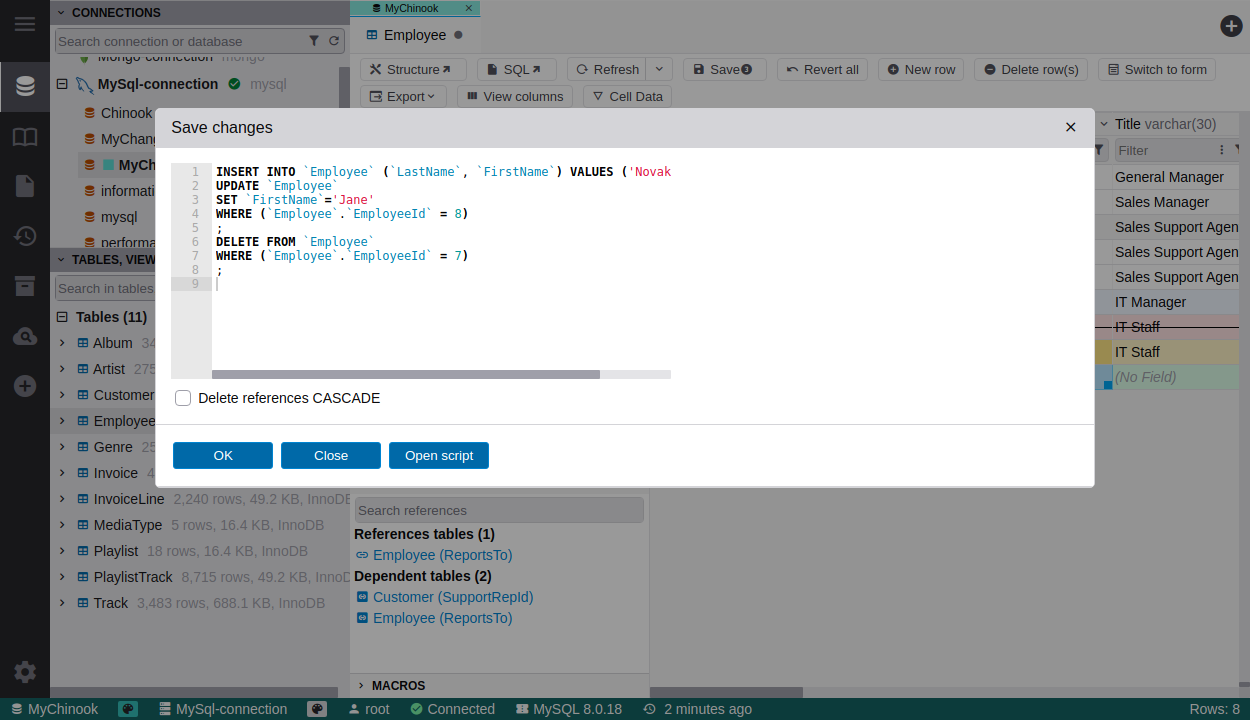Image resolution: width=1250 pixels, height=720 pixels.
Task: Open the hamburger menu icon
Action: [25, 24]
